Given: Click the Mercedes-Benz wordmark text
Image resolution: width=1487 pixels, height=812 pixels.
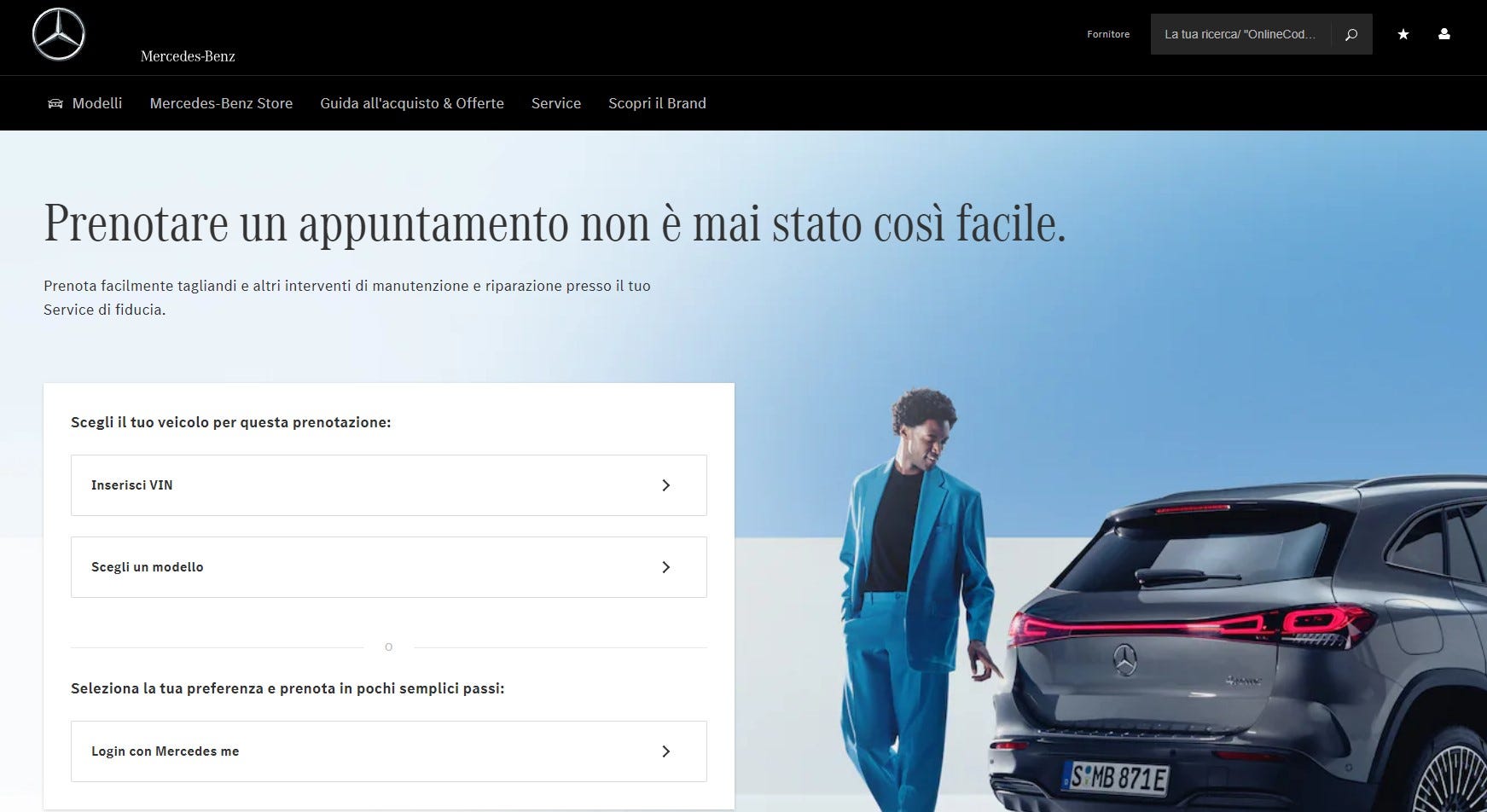Looking at the screenshot, I should point(188,56).
